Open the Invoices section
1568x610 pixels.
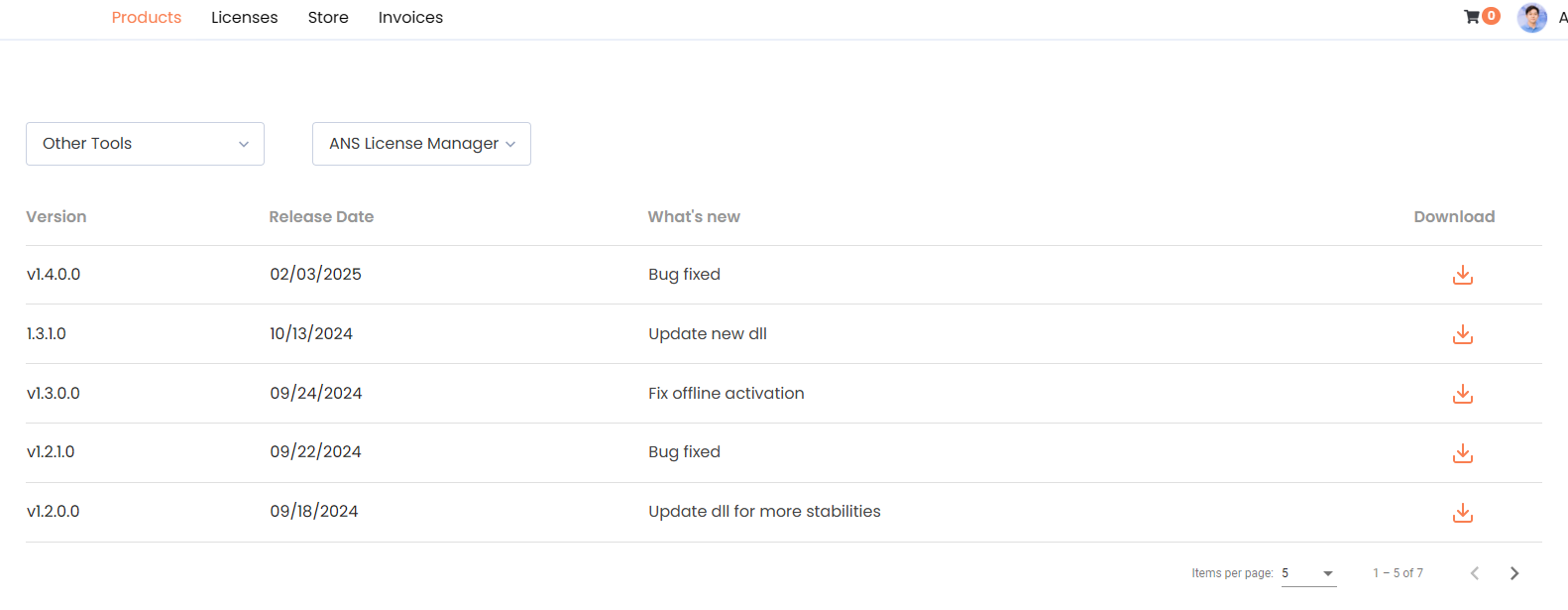410,18
